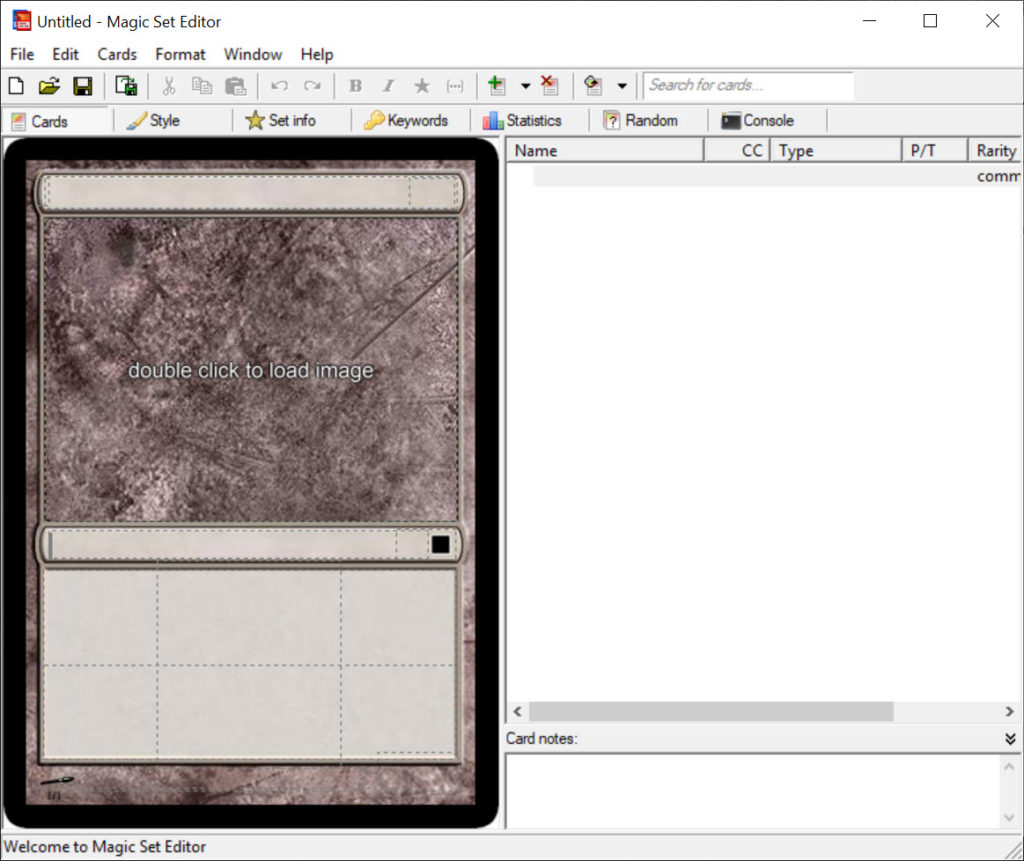
Task: Open an existing set file
Action: point(49,86)
